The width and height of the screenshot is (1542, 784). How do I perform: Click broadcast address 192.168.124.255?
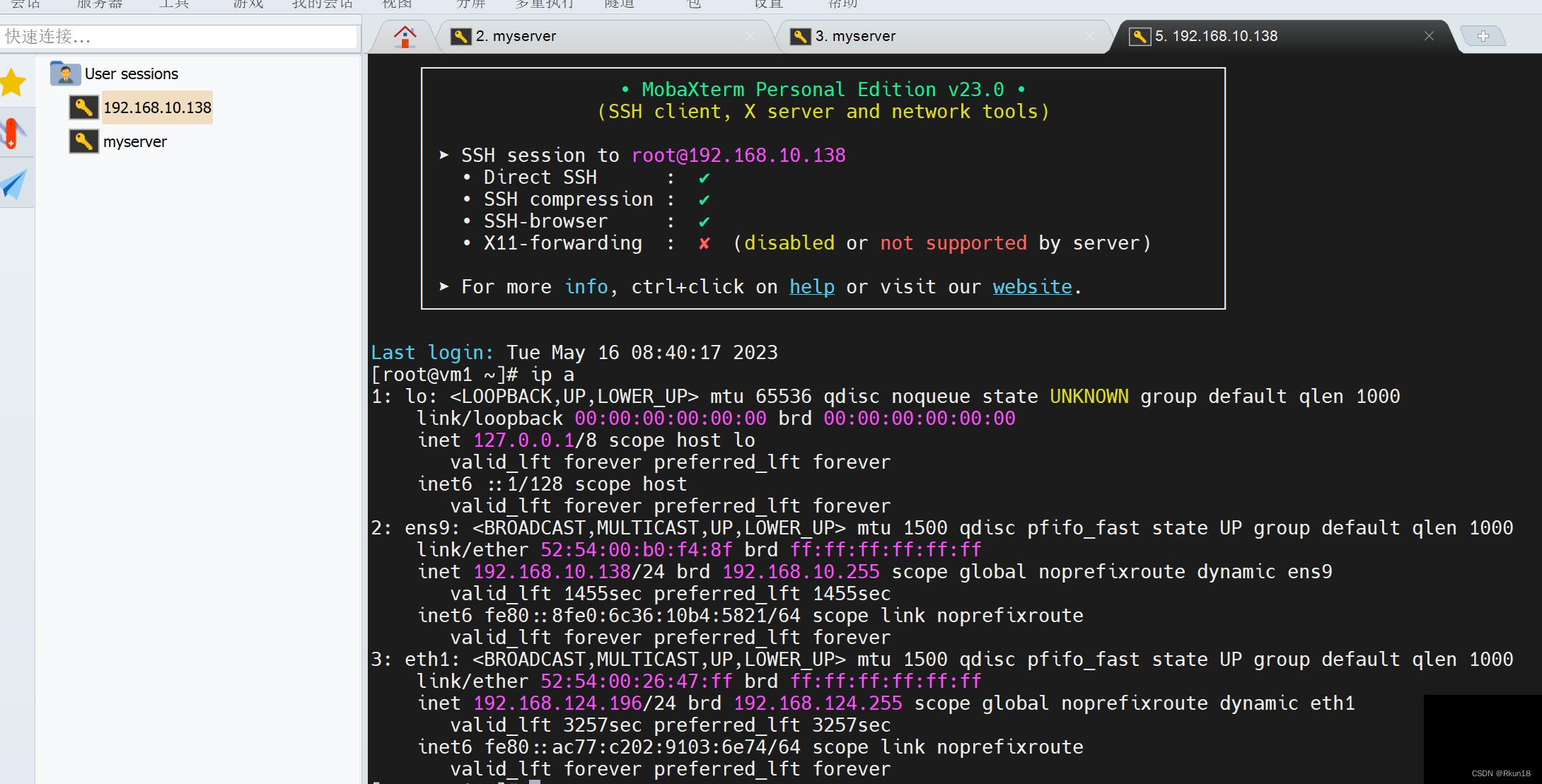818,703
